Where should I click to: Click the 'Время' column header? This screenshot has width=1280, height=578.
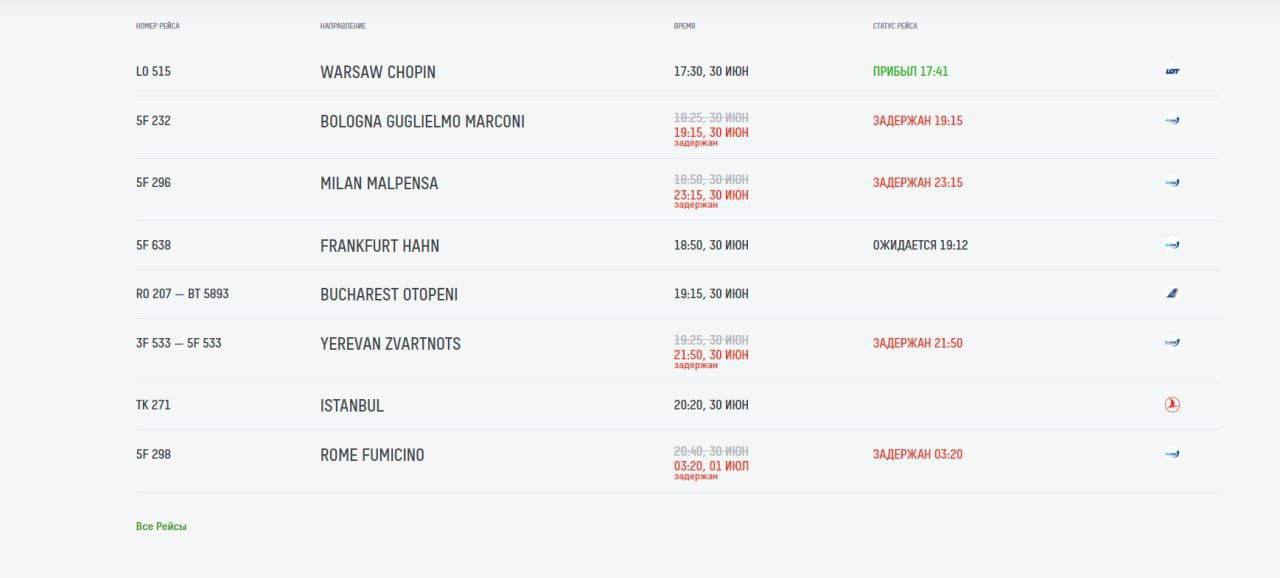click(685, 26)
